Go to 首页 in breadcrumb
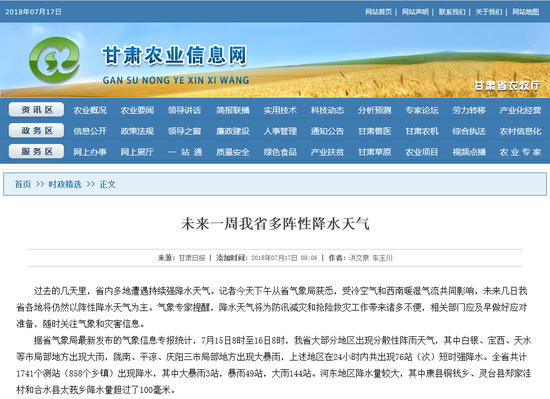Viewport: 550px width, 399px height. click(23, 184)
